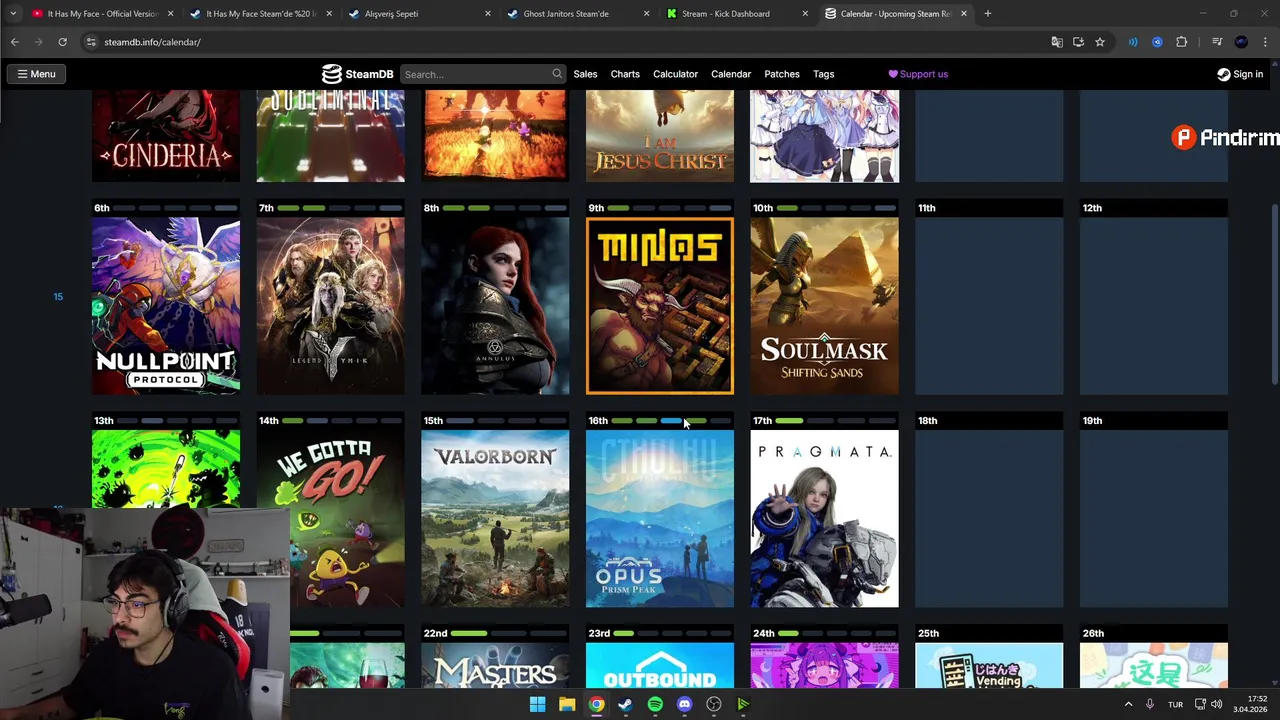Click the 9th date label

click(596, 208)
